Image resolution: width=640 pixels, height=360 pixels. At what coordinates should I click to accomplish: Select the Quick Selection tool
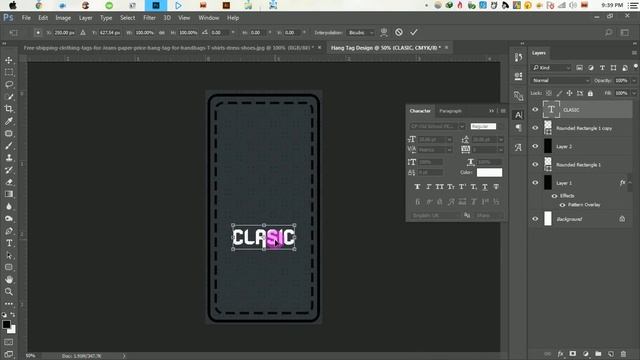(x=9, y=97)
